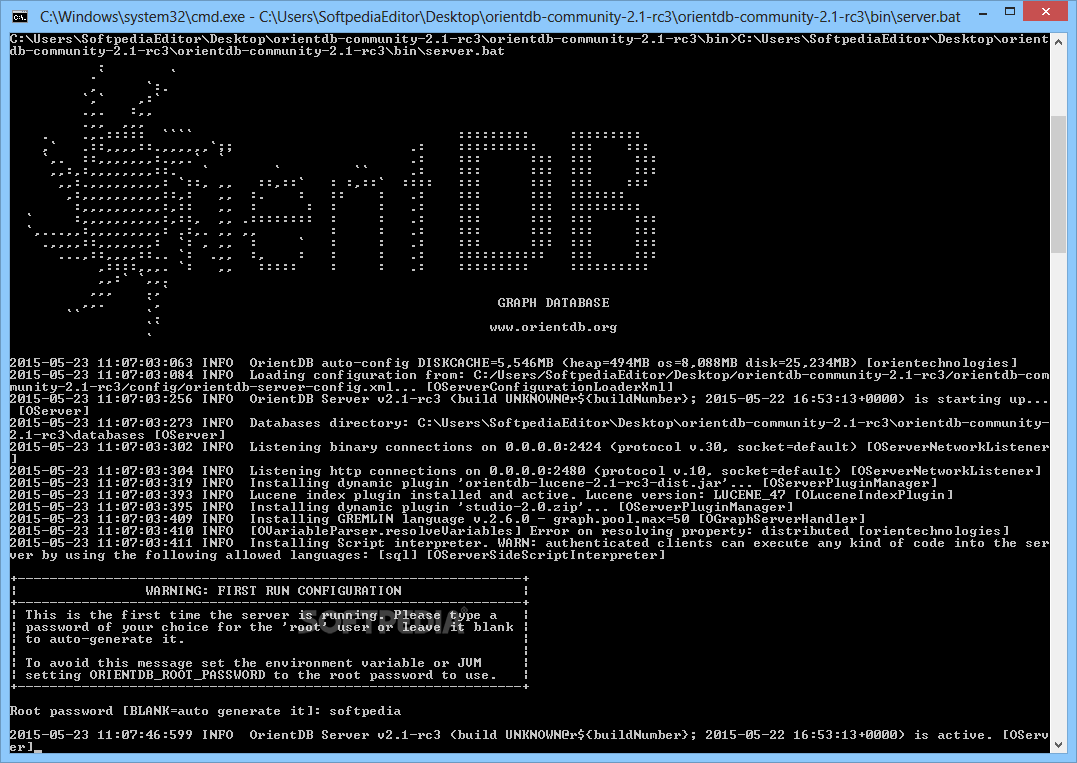Click the 'Lucene index plugin installed and active' line
Screen dimensions: 1077x763
pos(481,495)
